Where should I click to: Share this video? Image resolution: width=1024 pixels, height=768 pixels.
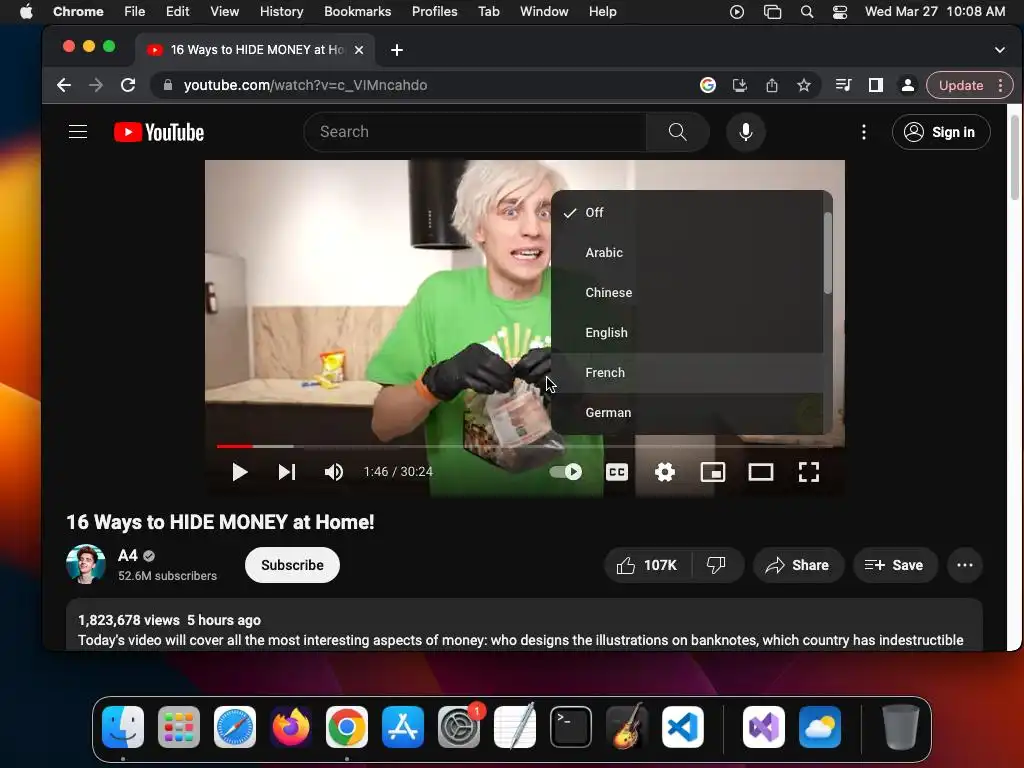point(798,565)
